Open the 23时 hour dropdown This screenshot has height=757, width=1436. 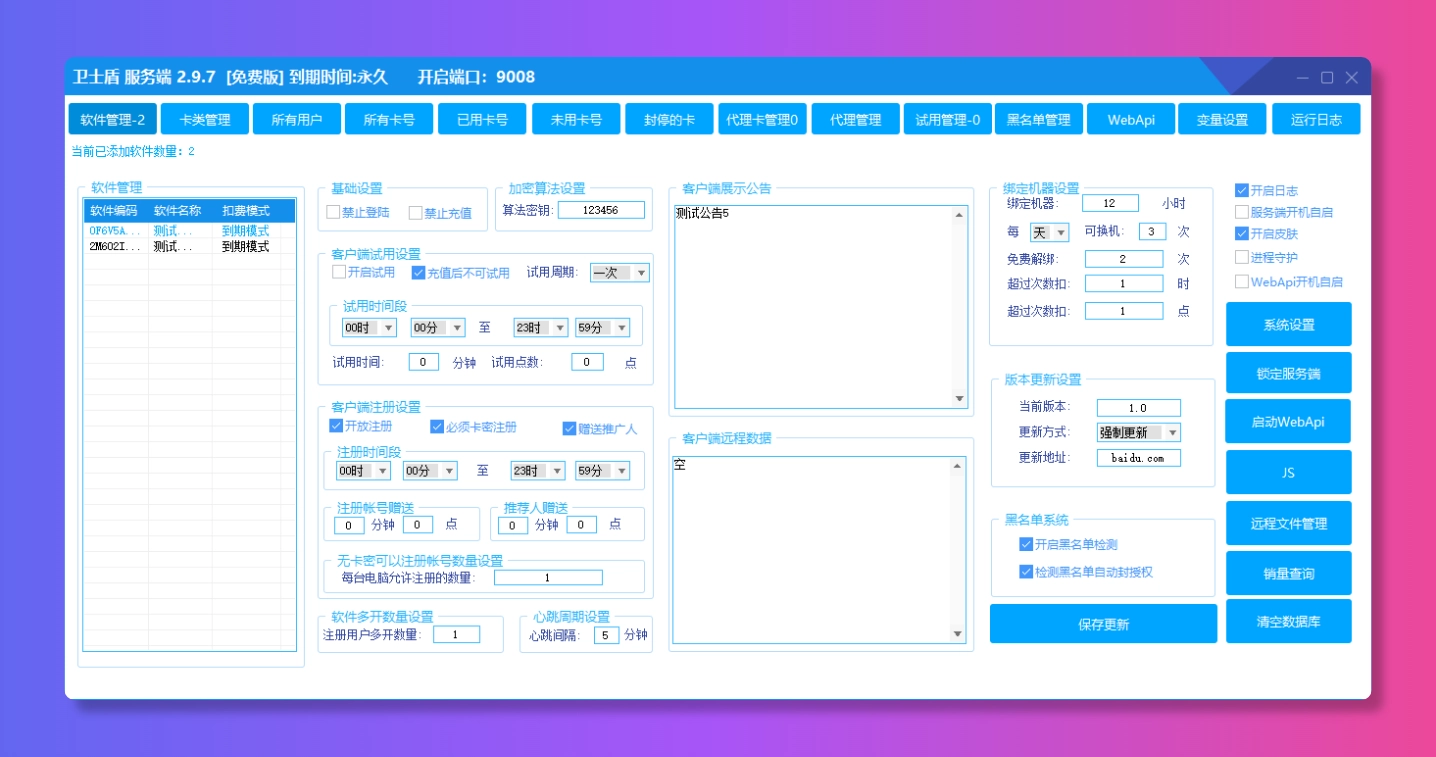tap(540, 325)
